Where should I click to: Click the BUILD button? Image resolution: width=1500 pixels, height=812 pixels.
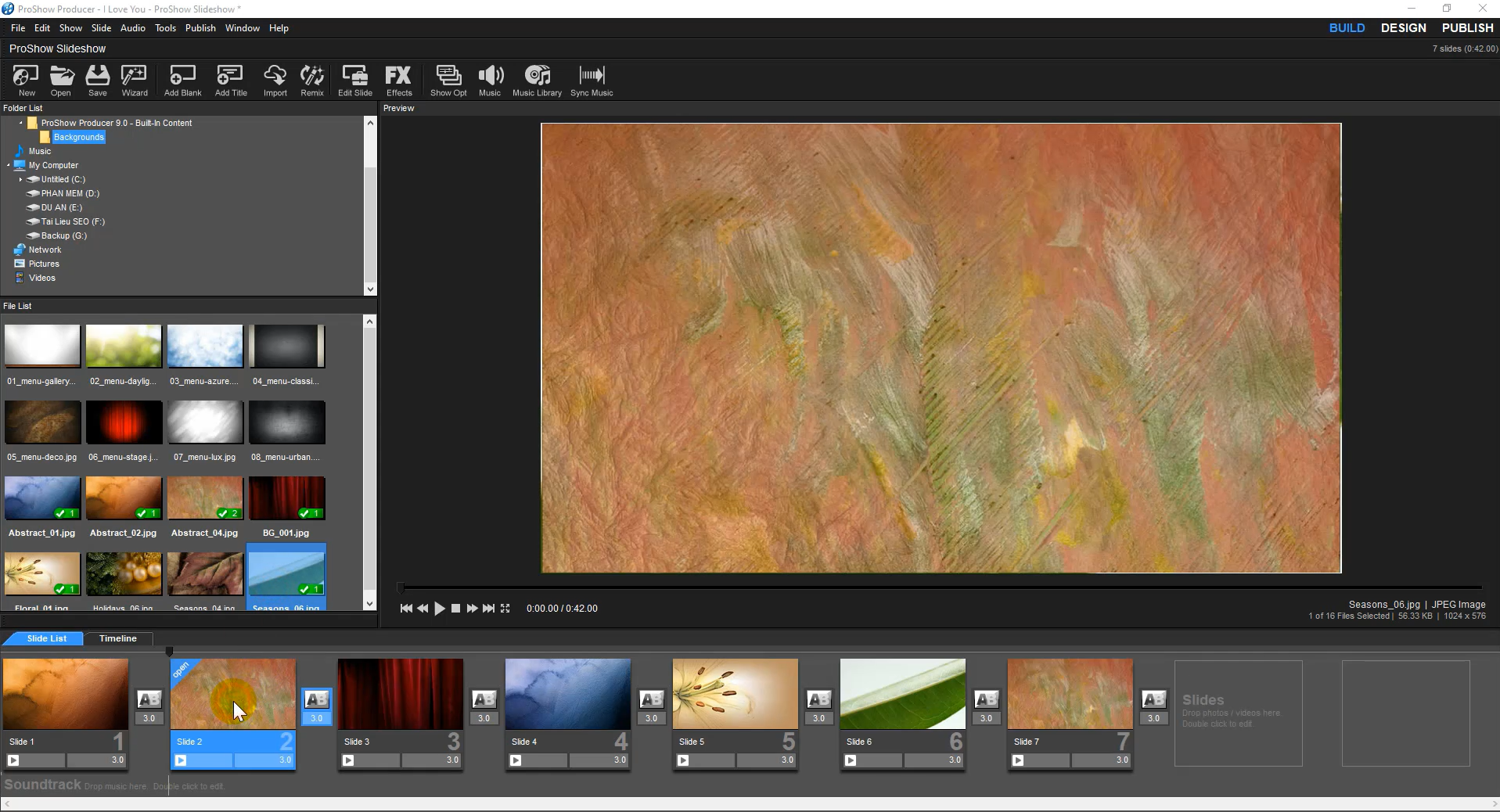(1347, 27)
